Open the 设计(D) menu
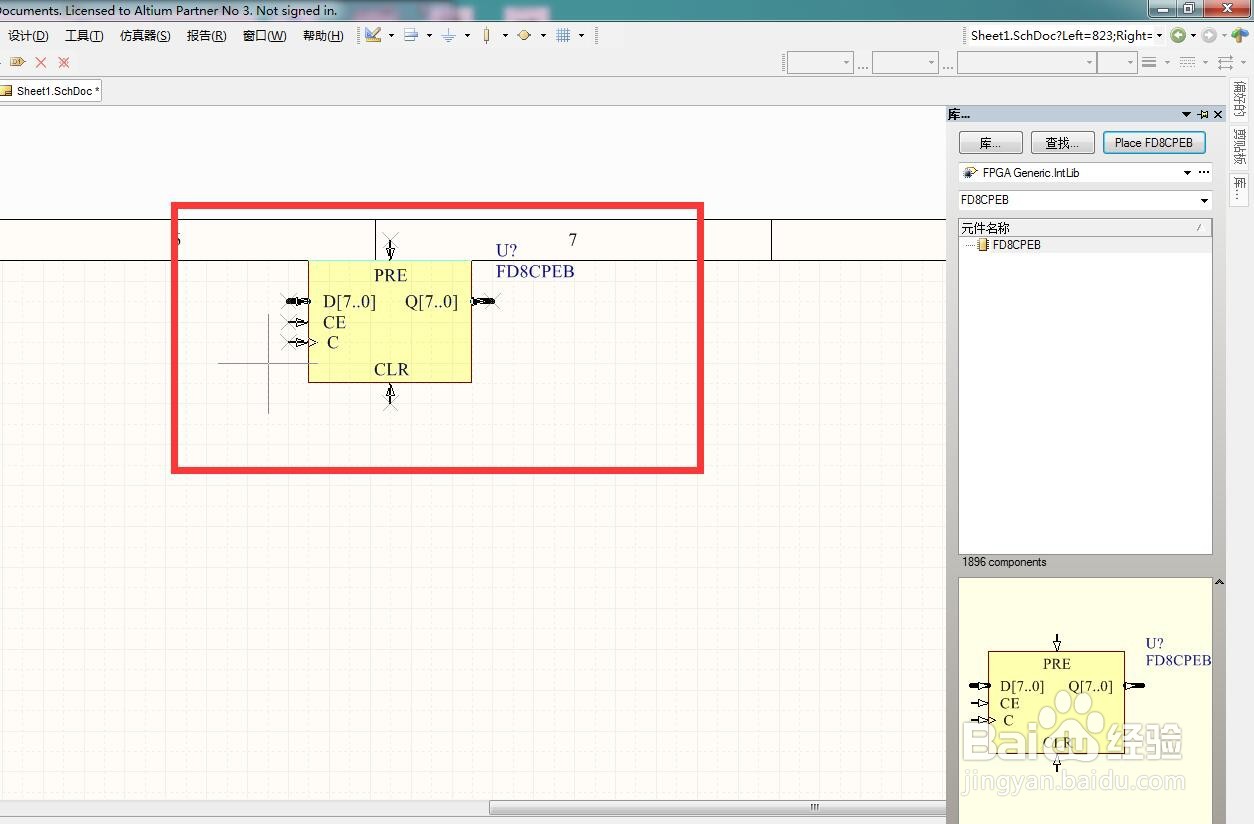The height and width of the screenshot is (824, 1254). (28, 36)
